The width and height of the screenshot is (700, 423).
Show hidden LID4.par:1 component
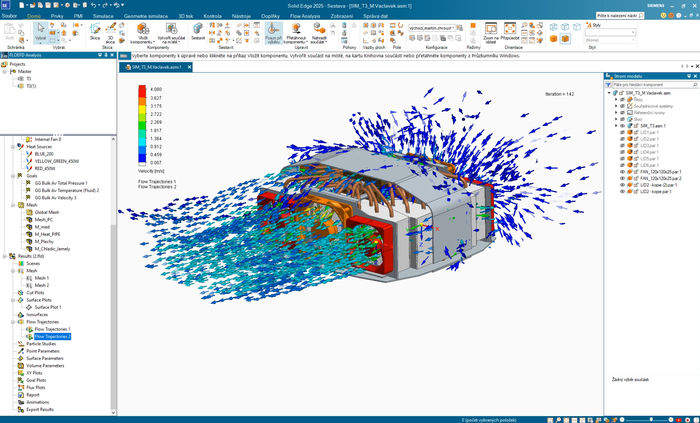point(622,152)
